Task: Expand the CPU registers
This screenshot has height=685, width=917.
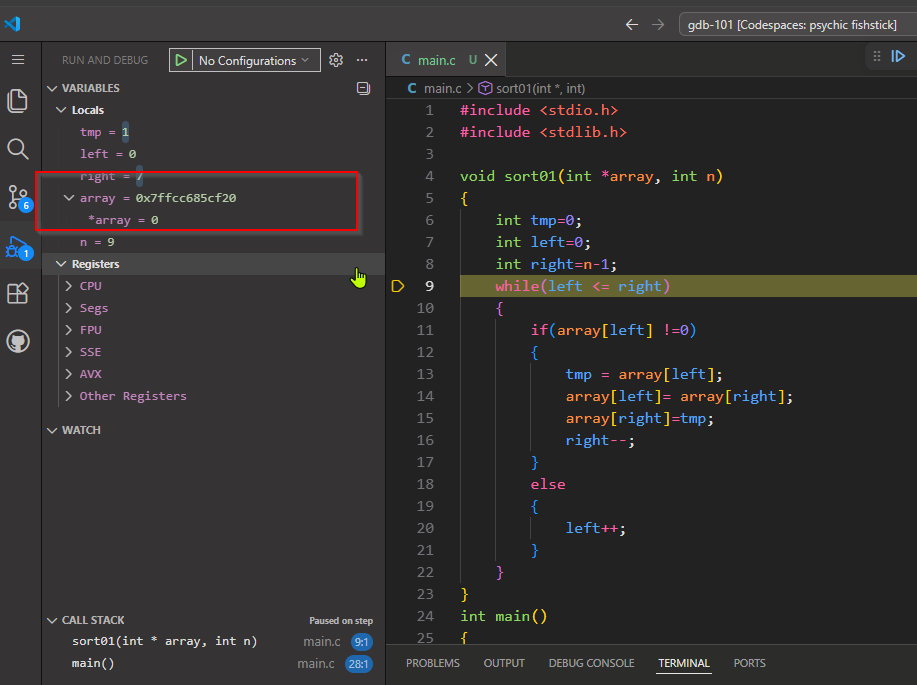Action: click(x=69, y=286)
